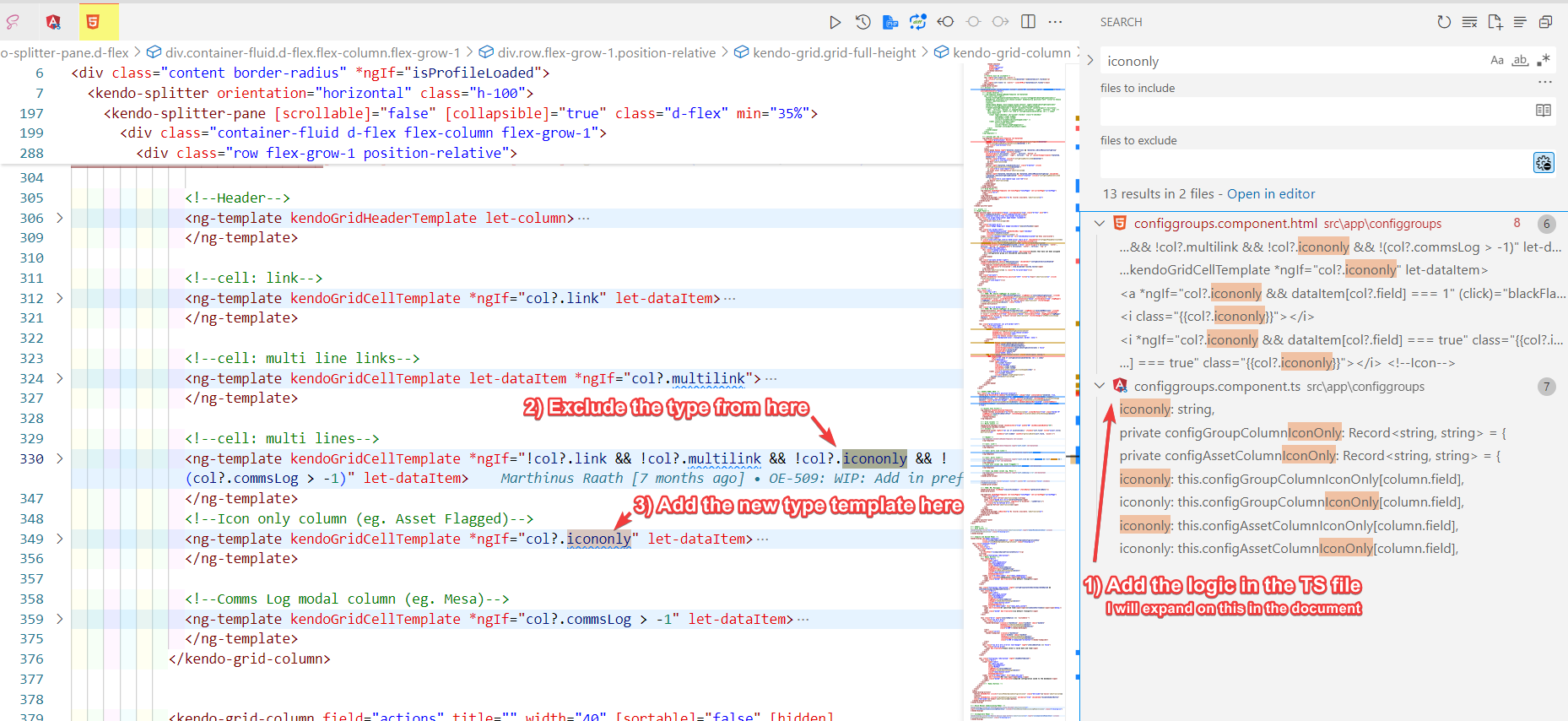Toggle Match Case in search box
This screenshot has height=721, width=1568.
1496,61
